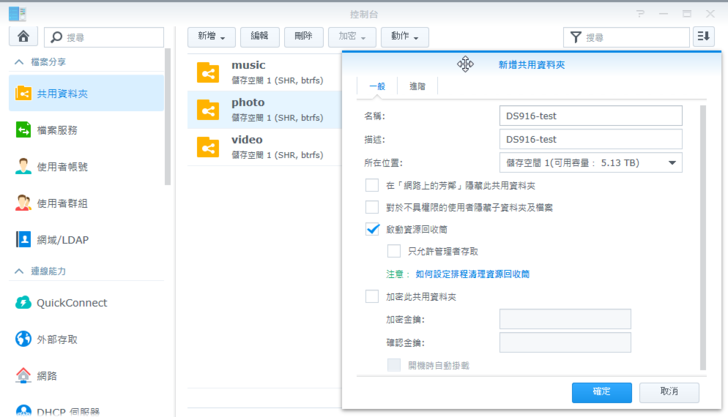The height and width of the screenshot is (417, 728).
Task: Collapse the 檔案分享 section
Action: (x=19, y=62)
